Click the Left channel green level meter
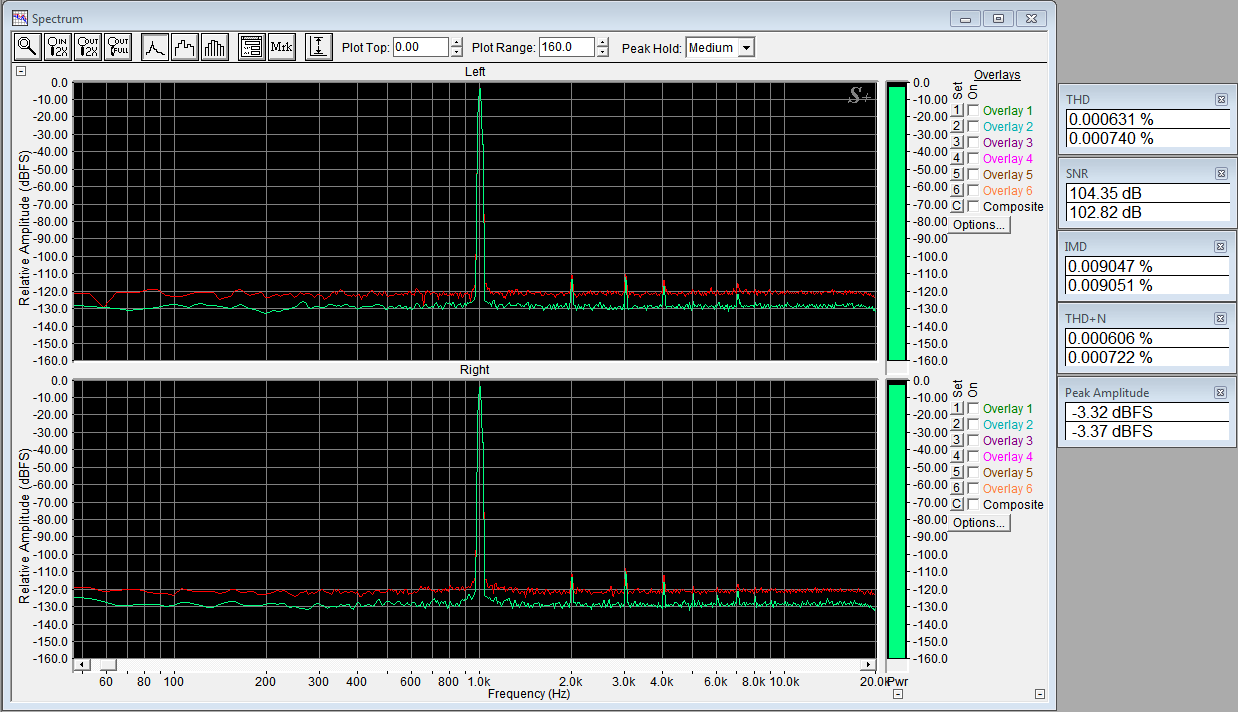Image resolution: width=1238 pixels, height=712 pixels. point(896,222)
